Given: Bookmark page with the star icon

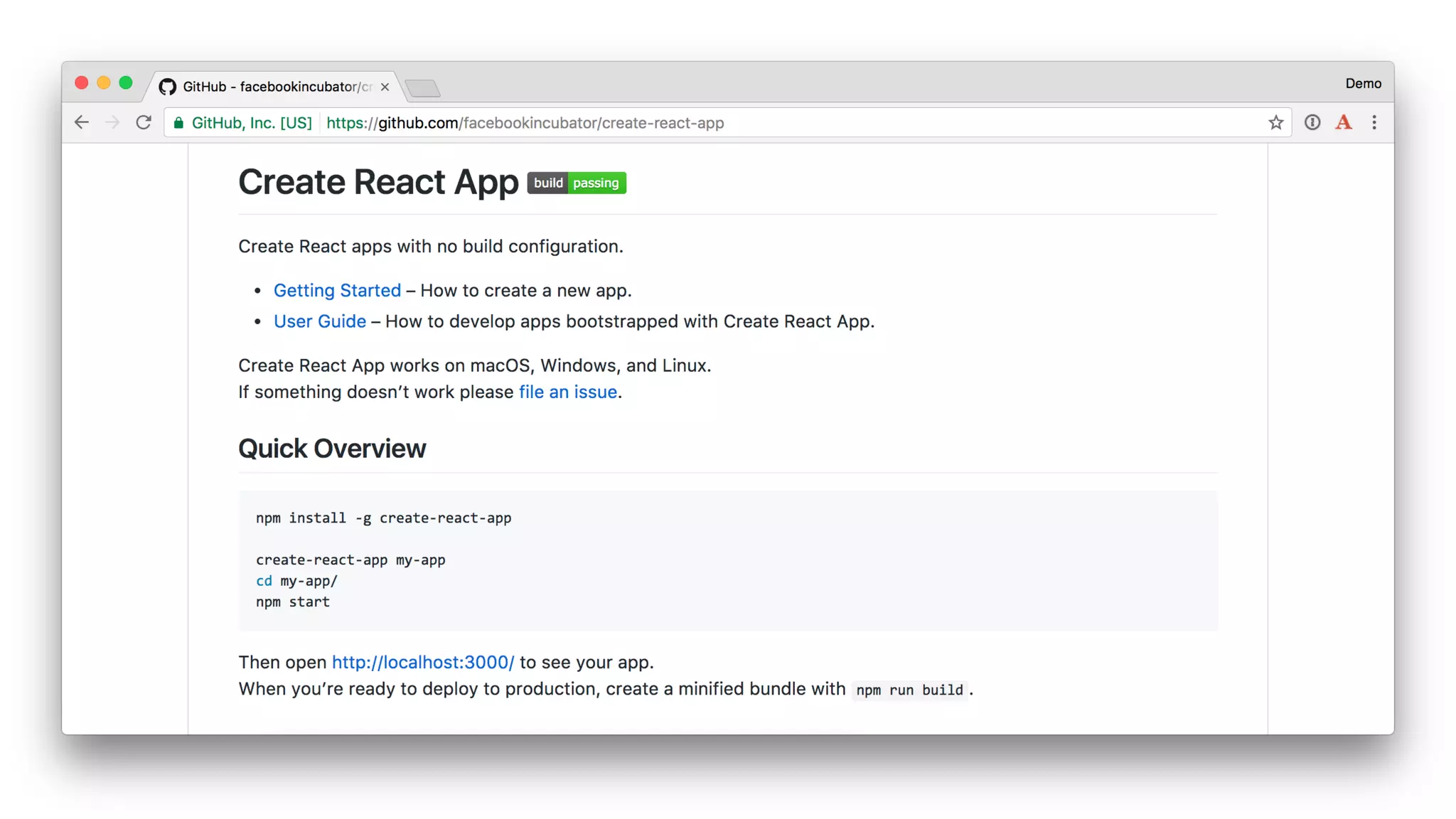Looking at the screenshot, I should (1275, 122).
